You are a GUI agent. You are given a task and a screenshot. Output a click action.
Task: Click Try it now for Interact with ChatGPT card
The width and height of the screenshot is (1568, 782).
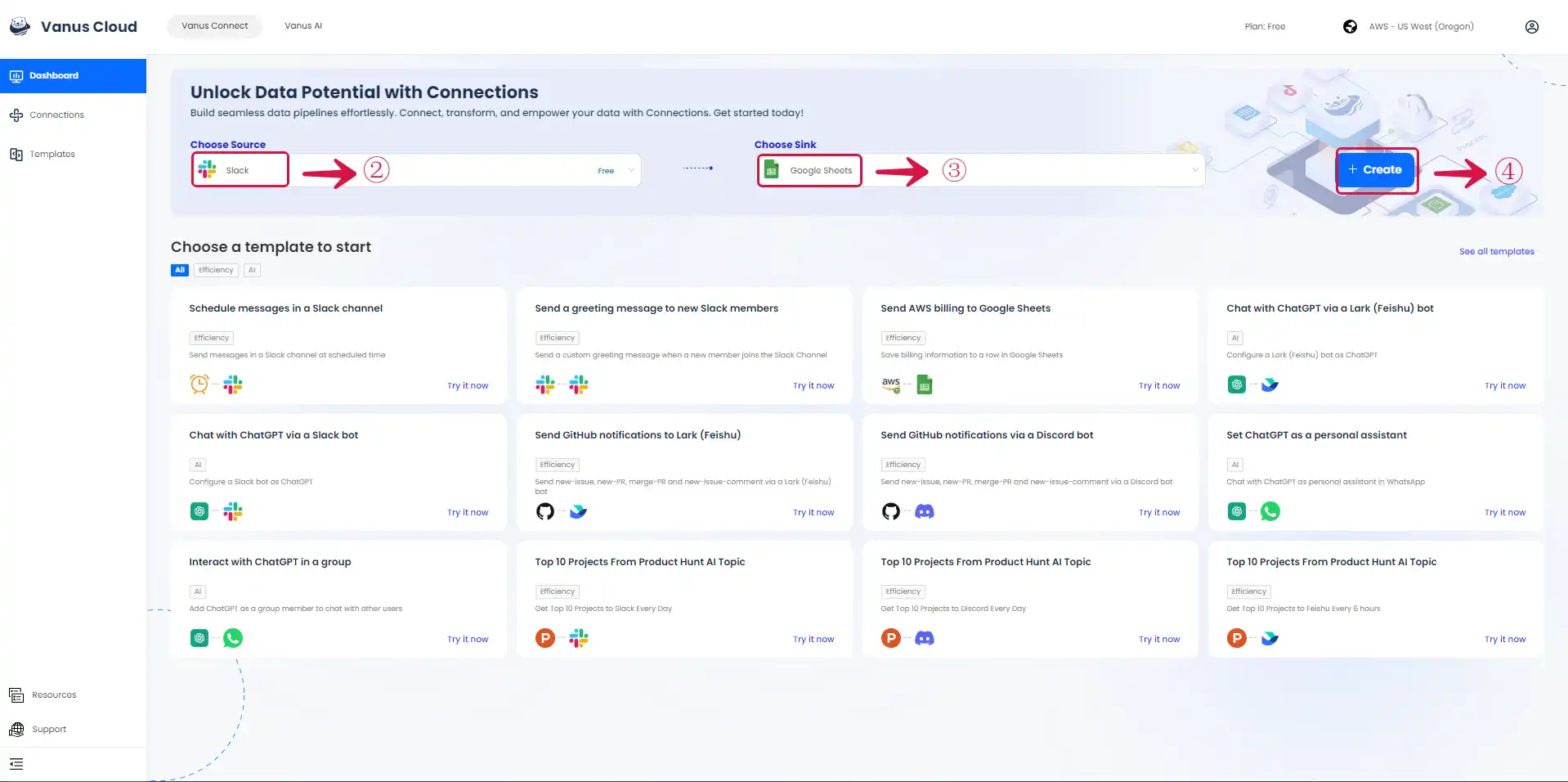coord(468,639)
